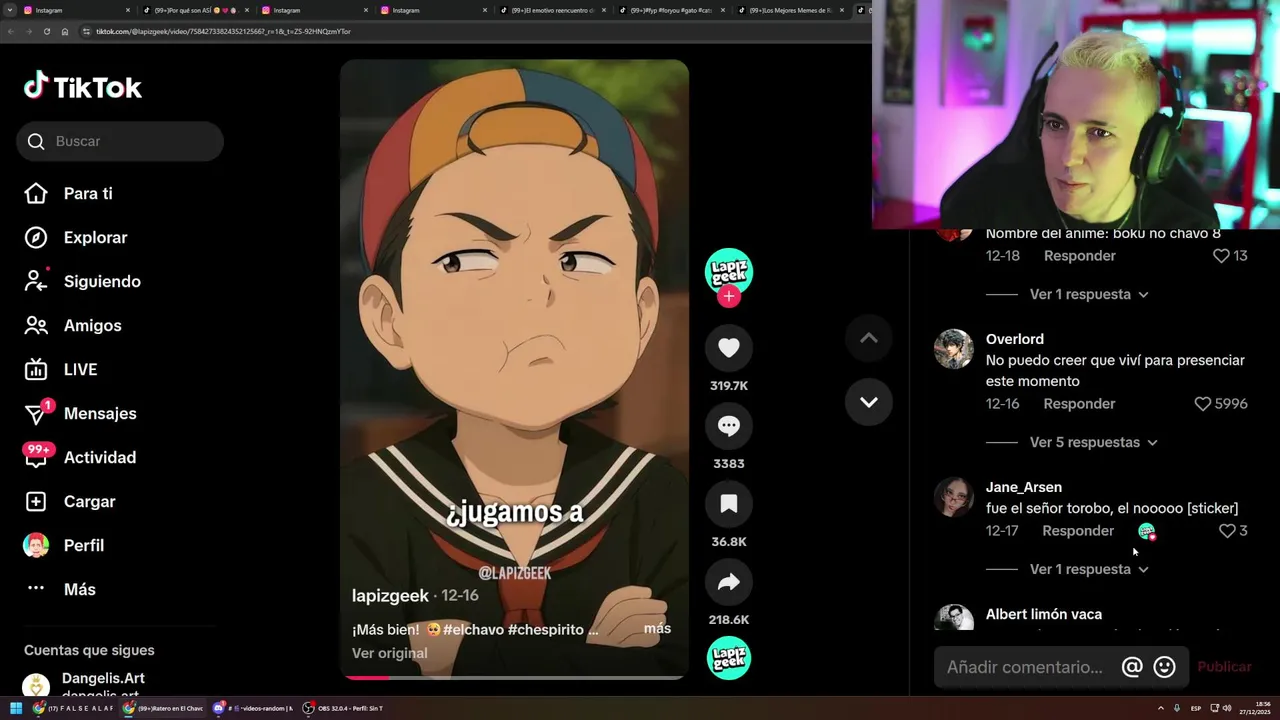This screenshot has height=720, width=1280.
Task: Go to previous video with up chevron
Action: [869, 338]
